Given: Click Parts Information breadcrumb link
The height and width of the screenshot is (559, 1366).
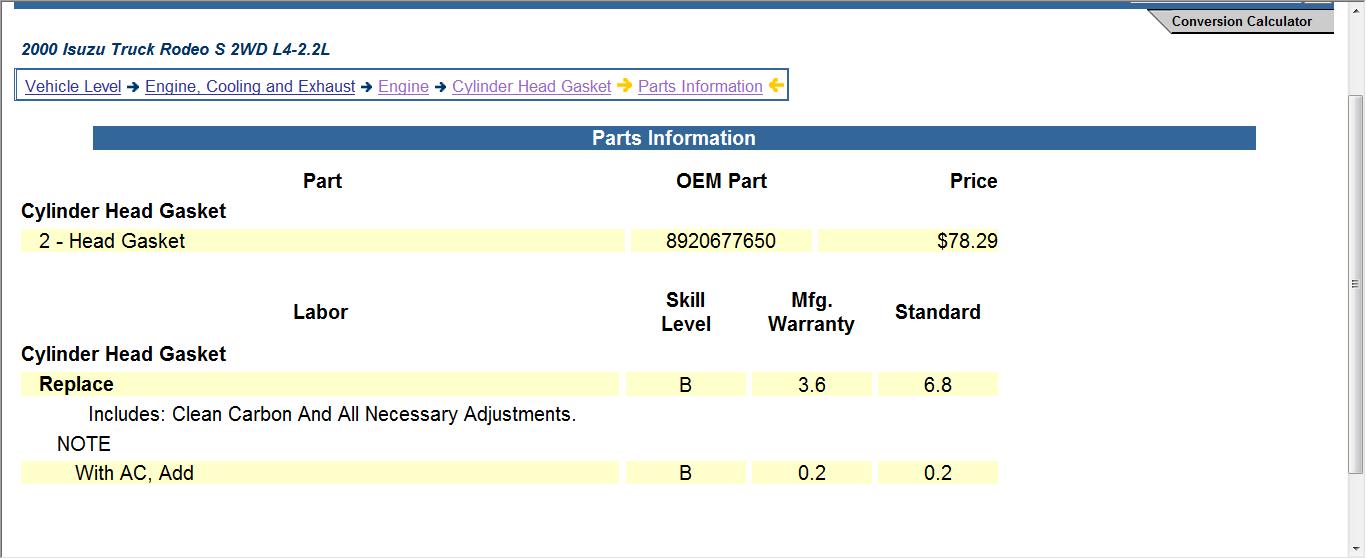Looking at the screenshot, I should click(700, 86).
